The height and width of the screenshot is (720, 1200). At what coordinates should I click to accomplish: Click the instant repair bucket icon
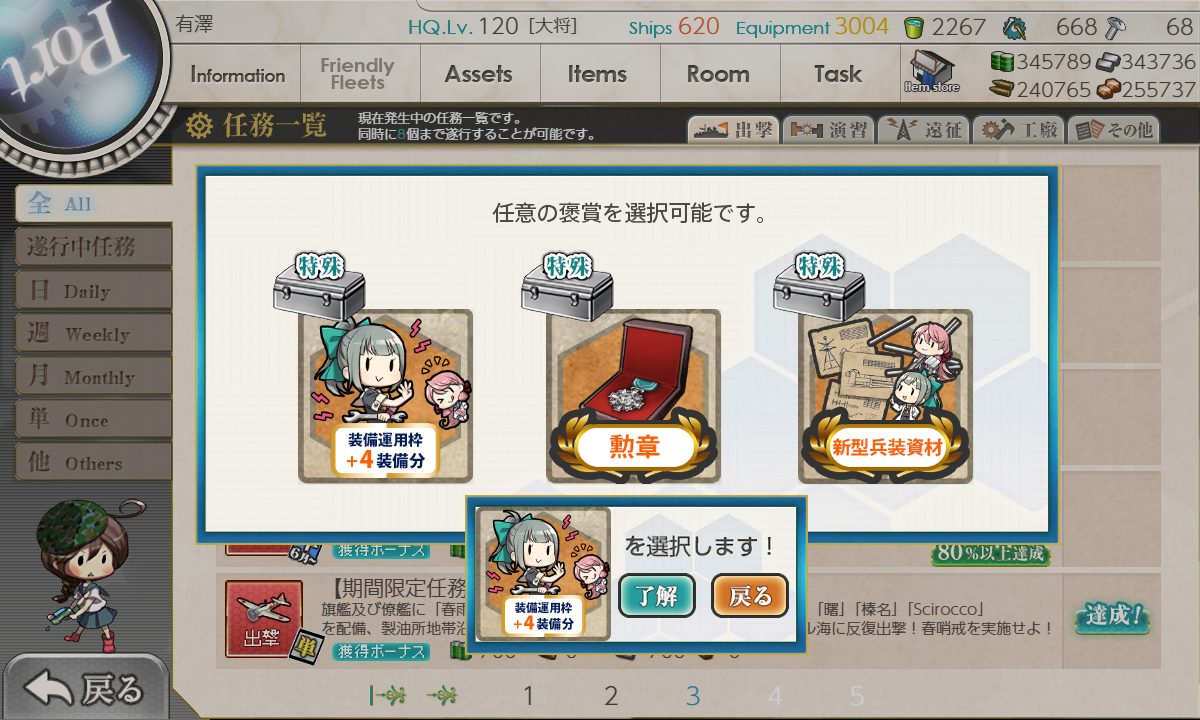914,27
